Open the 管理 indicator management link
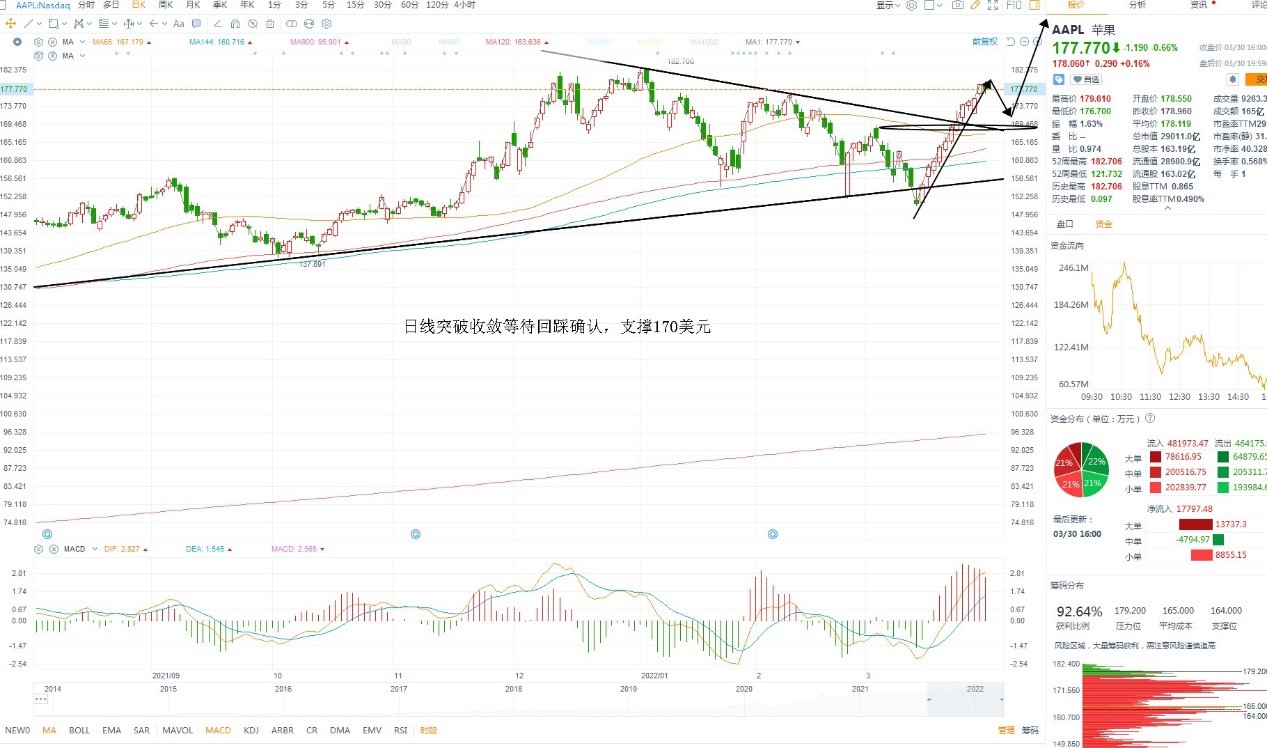The image size is (1267, 748). [x=1007, y=730]
